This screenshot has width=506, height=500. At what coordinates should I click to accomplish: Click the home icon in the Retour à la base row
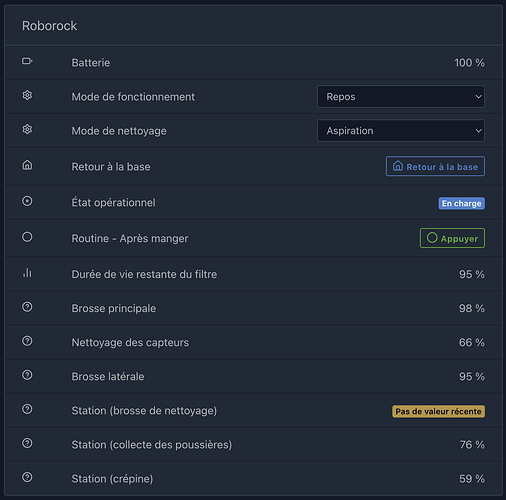point(27,165)
